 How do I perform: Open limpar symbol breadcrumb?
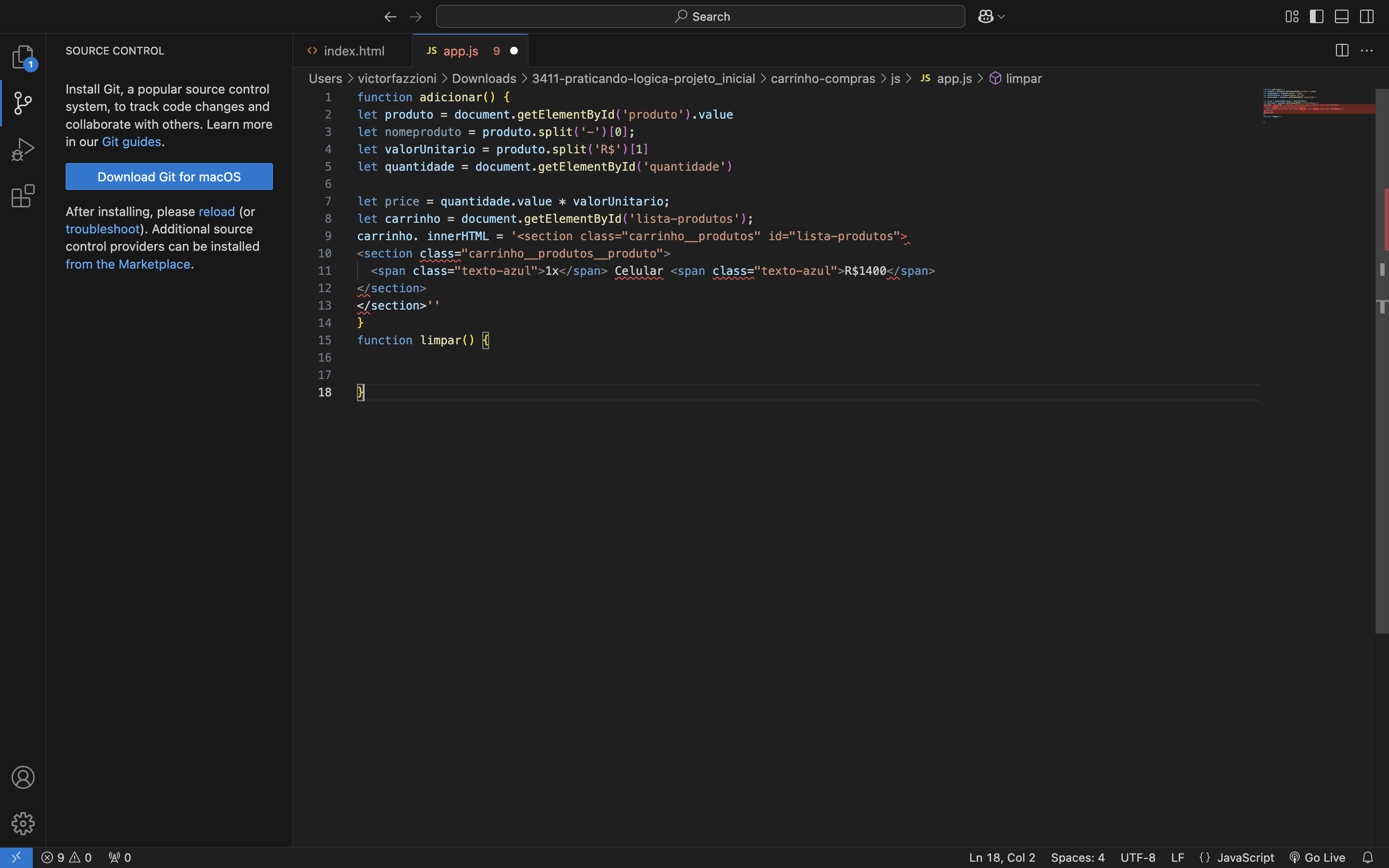coord(1015,79)
